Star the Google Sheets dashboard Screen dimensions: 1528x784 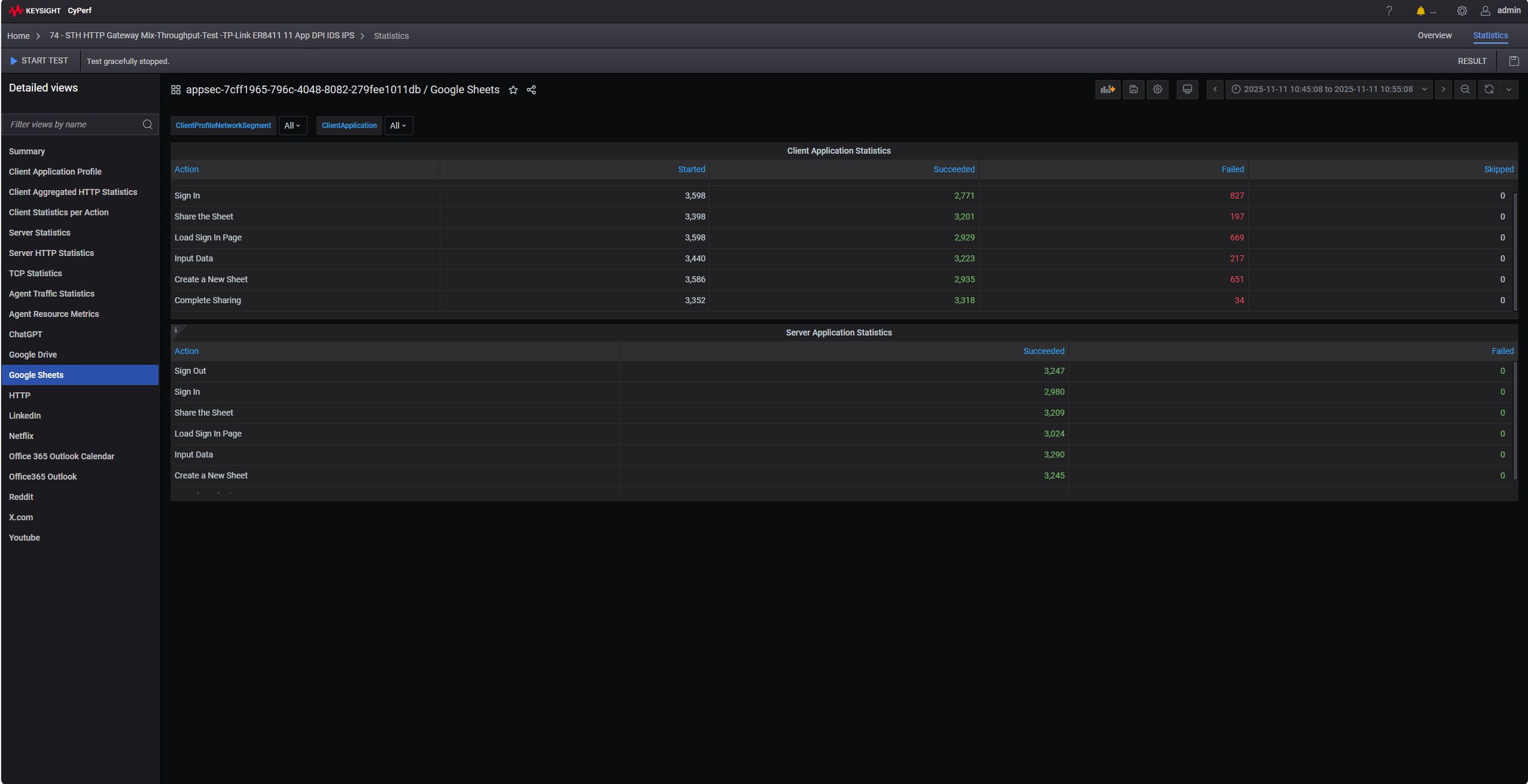click(513, 90)
